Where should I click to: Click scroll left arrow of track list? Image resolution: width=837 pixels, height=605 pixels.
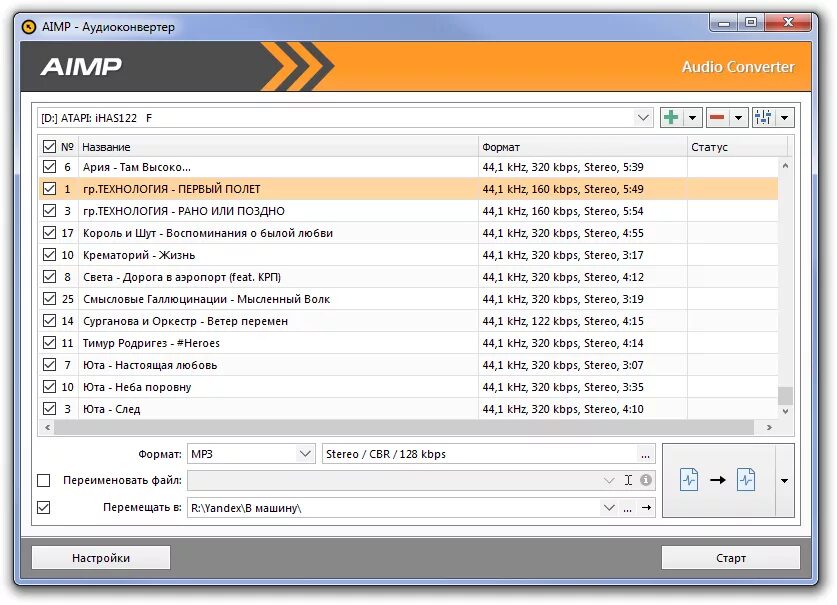pos(48,427)
